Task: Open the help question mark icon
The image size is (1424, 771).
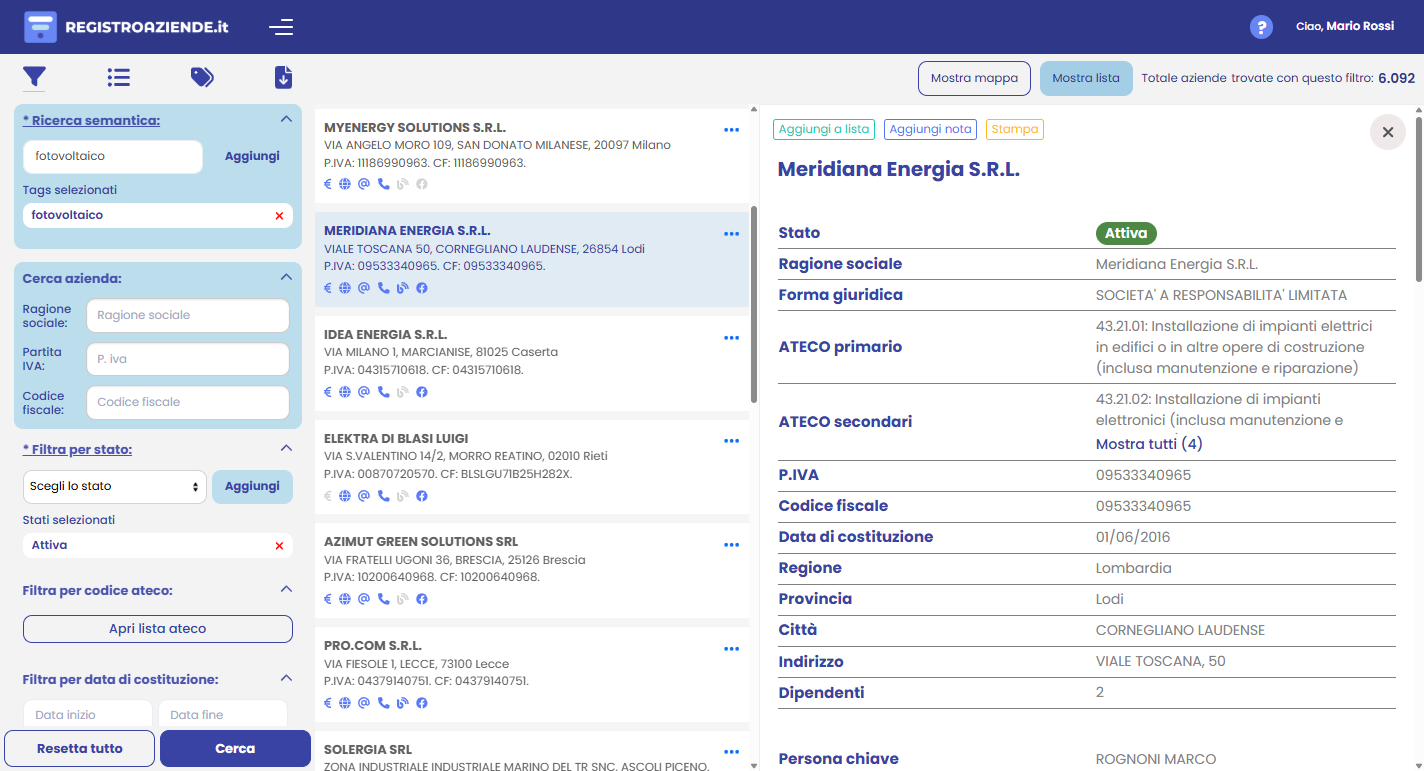Action: pos(1261,27)
